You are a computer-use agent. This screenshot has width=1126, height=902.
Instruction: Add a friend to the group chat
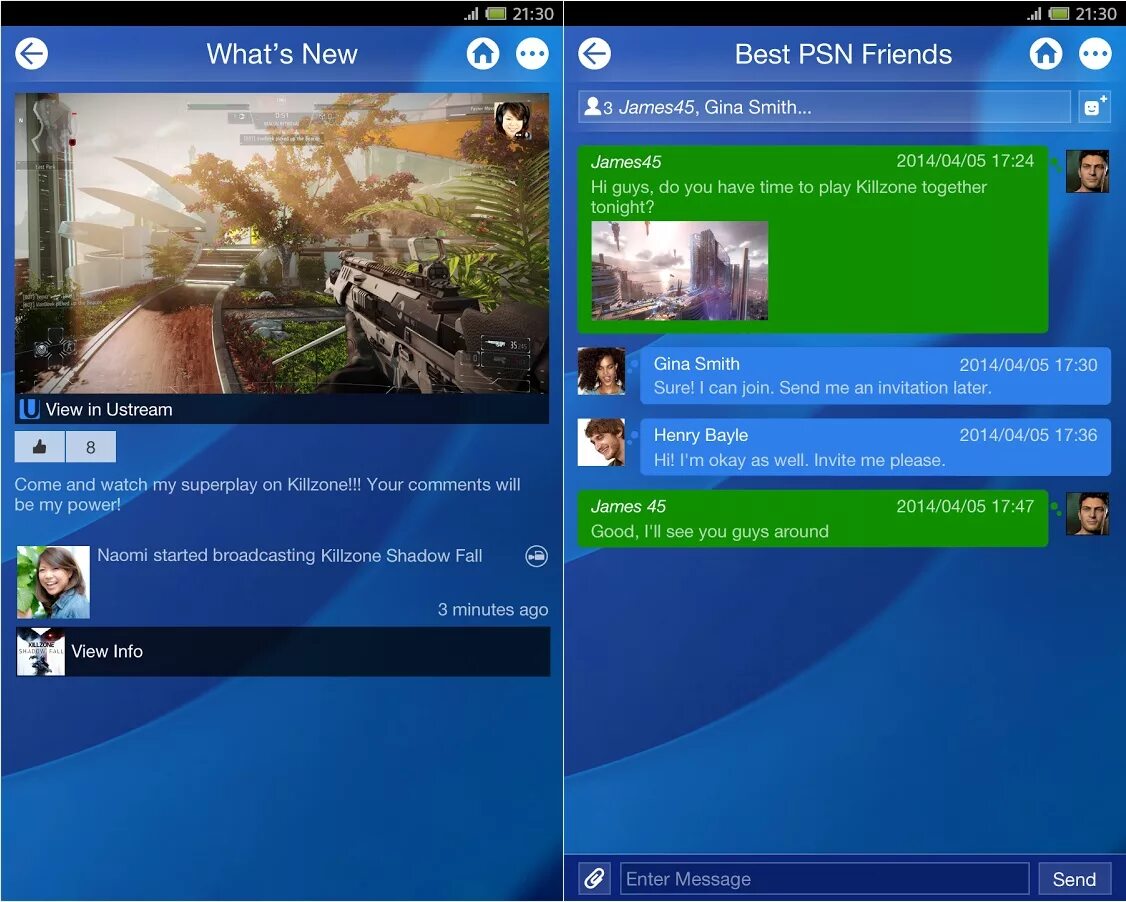[x=1094, y=107]
